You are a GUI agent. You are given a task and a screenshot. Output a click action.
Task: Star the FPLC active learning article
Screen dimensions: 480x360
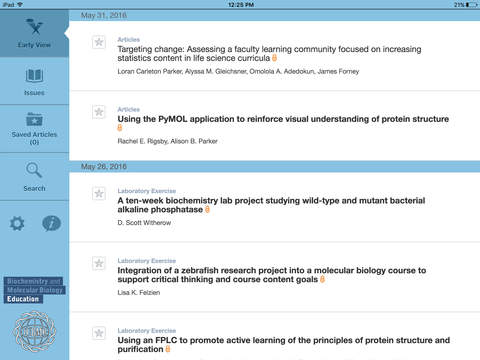pos(99,333)
